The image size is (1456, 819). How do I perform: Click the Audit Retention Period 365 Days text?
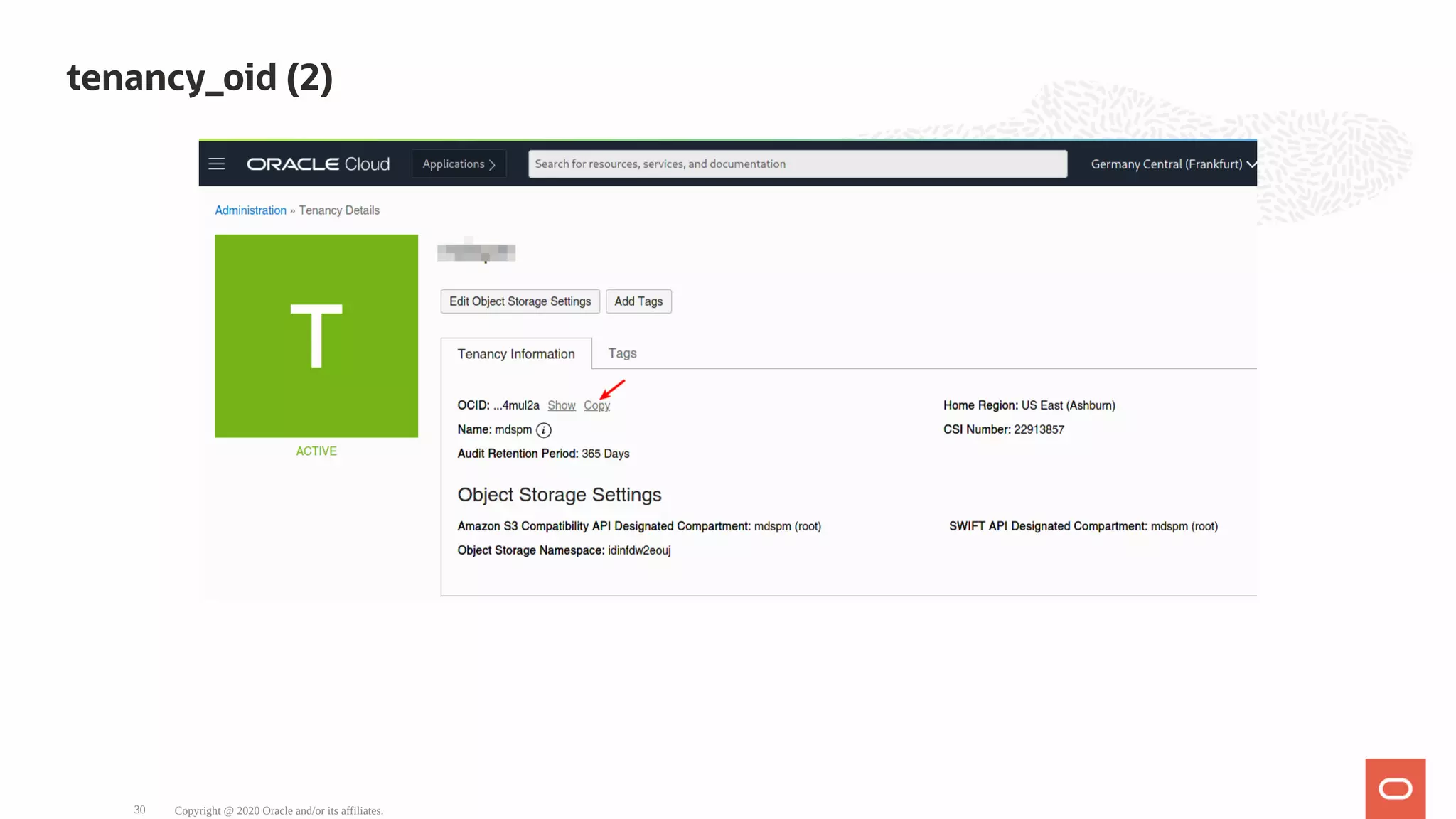[x=543, y=454]
